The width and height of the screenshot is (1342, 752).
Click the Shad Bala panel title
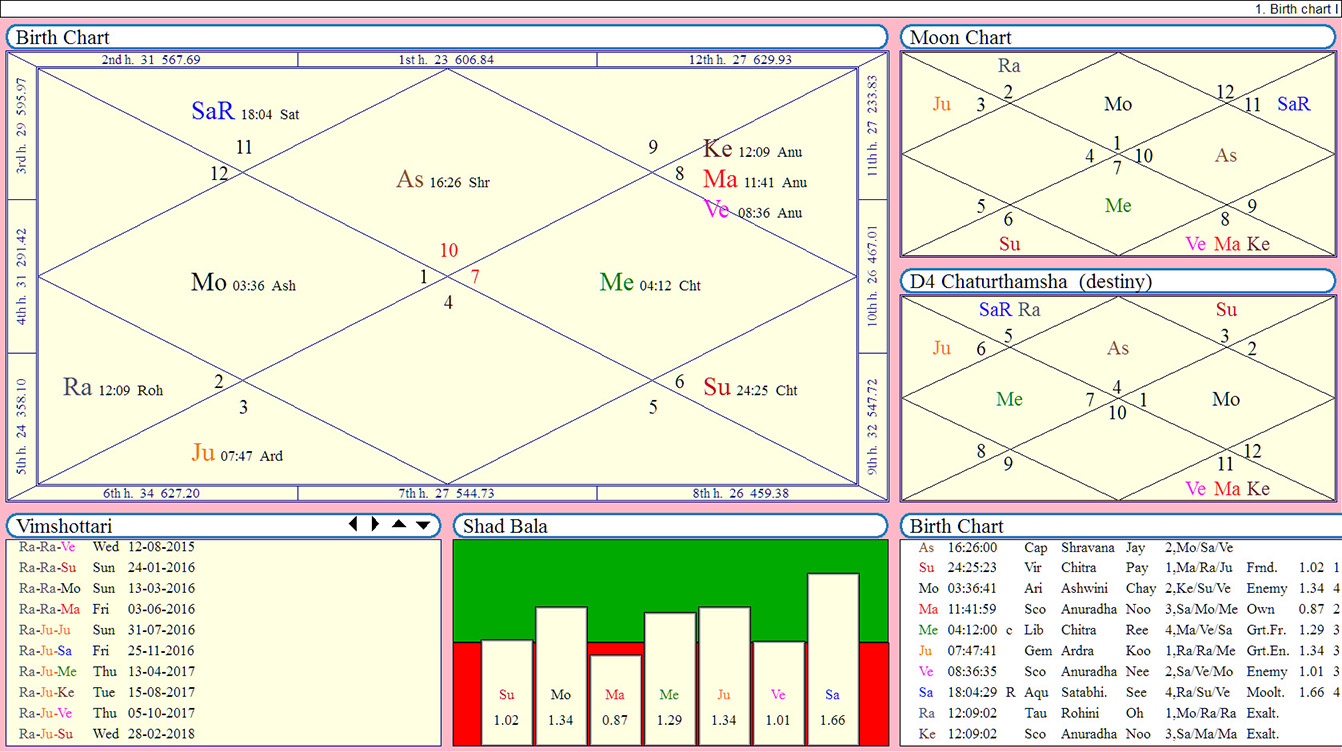click(x=669, y=526)
